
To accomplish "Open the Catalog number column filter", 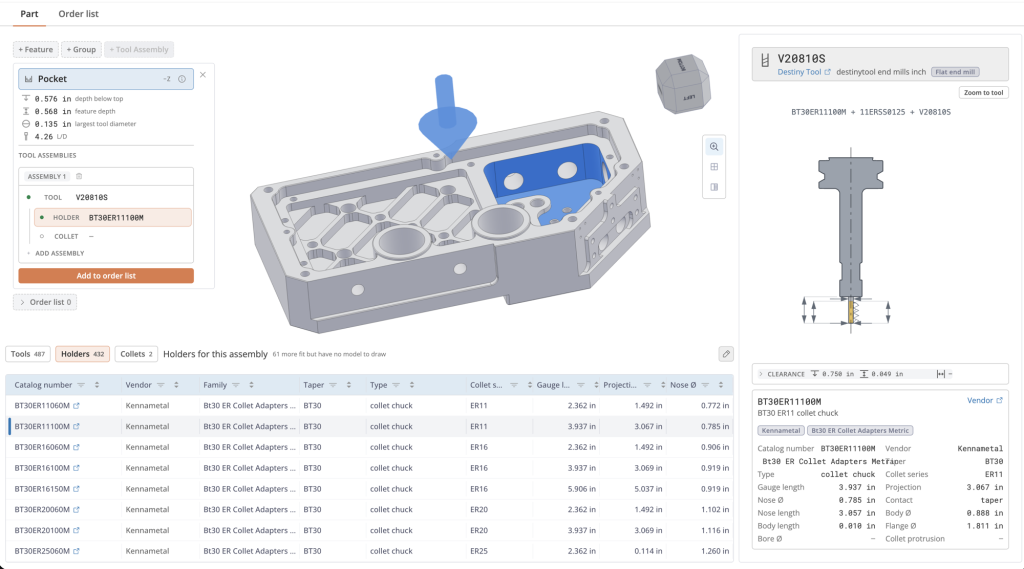I will (81, 385).
